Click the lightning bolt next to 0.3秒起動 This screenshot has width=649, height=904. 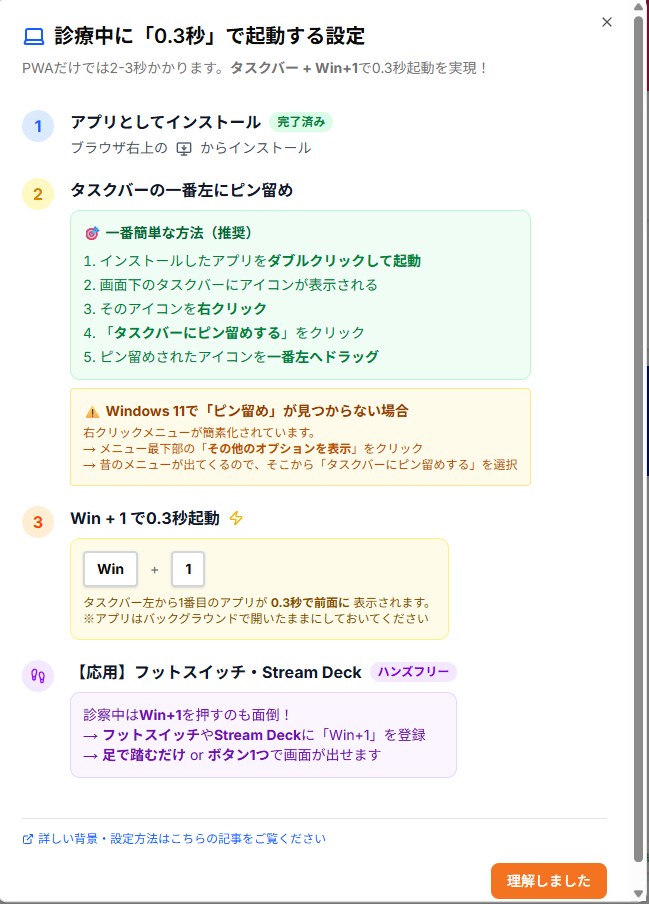coord(236,518)
